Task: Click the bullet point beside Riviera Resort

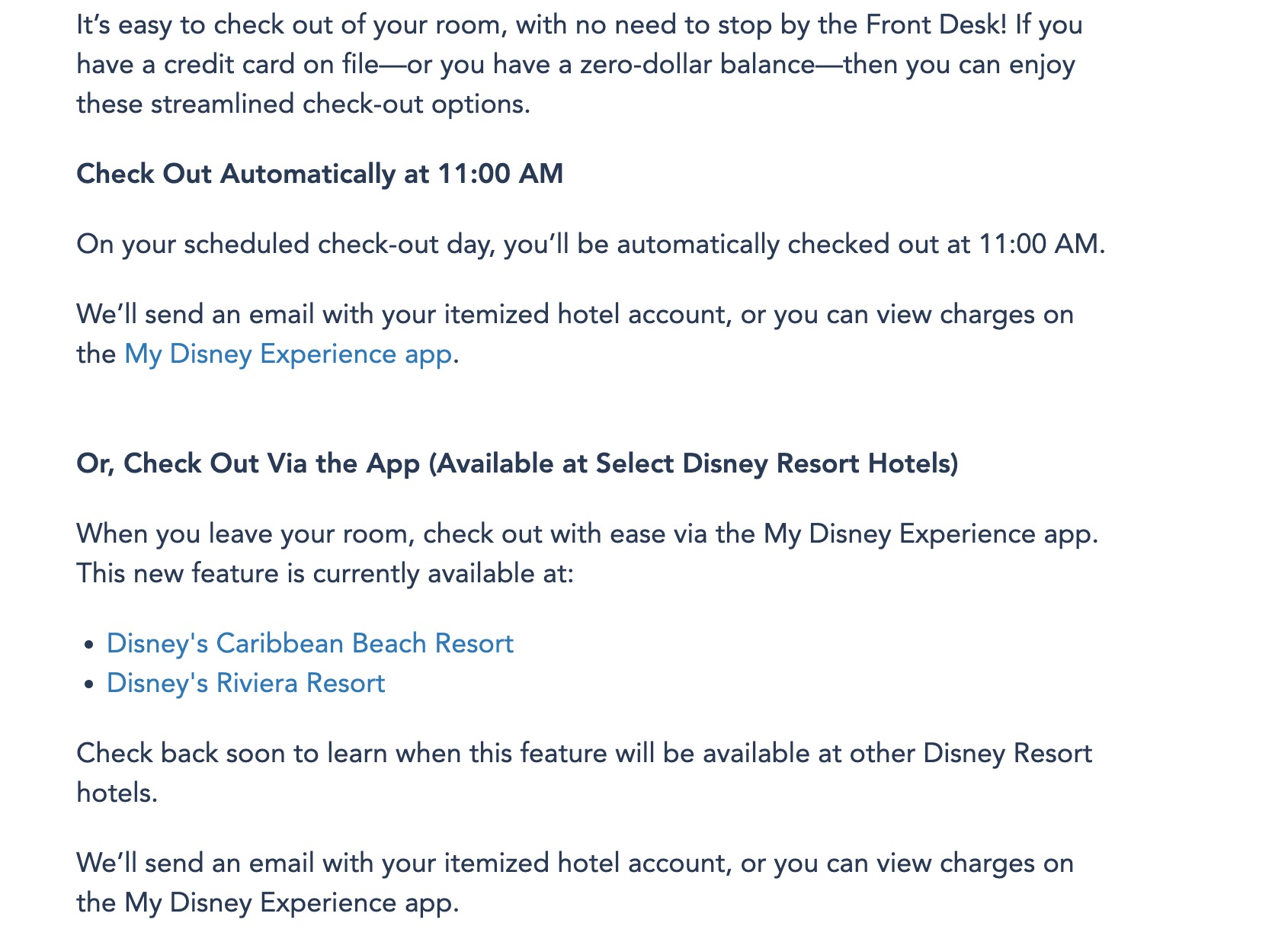Action: click(90, 684)
